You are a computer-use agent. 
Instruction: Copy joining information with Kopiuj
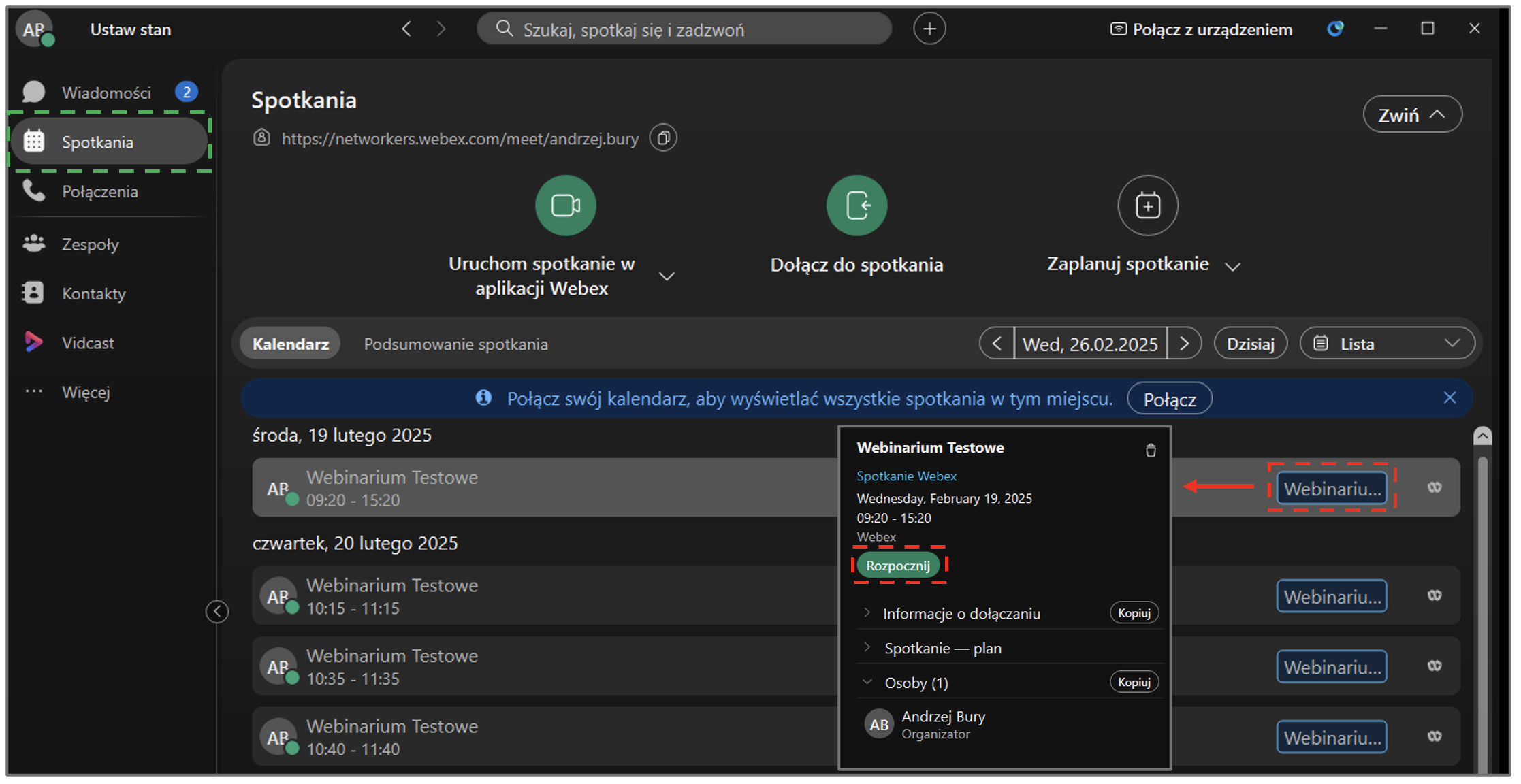coord(1134,613)
